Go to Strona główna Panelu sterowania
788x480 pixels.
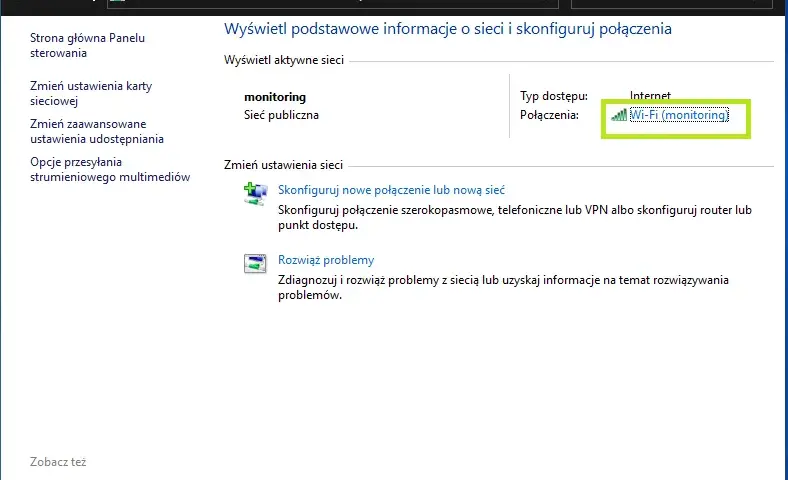(x=87, y=45)
